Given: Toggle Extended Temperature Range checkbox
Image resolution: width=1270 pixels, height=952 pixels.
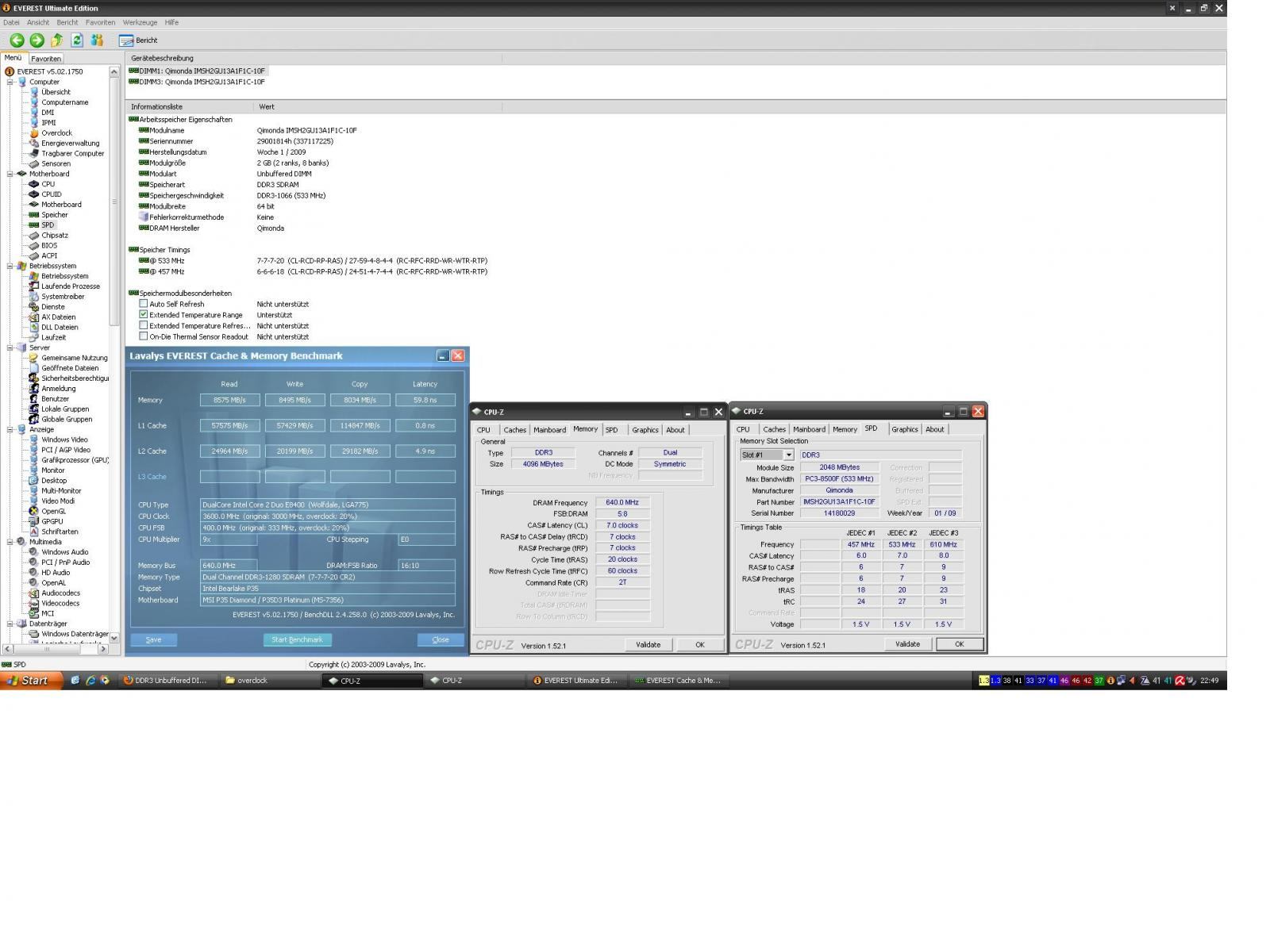Looking at the screenshot, I should [x=143, y=315].
